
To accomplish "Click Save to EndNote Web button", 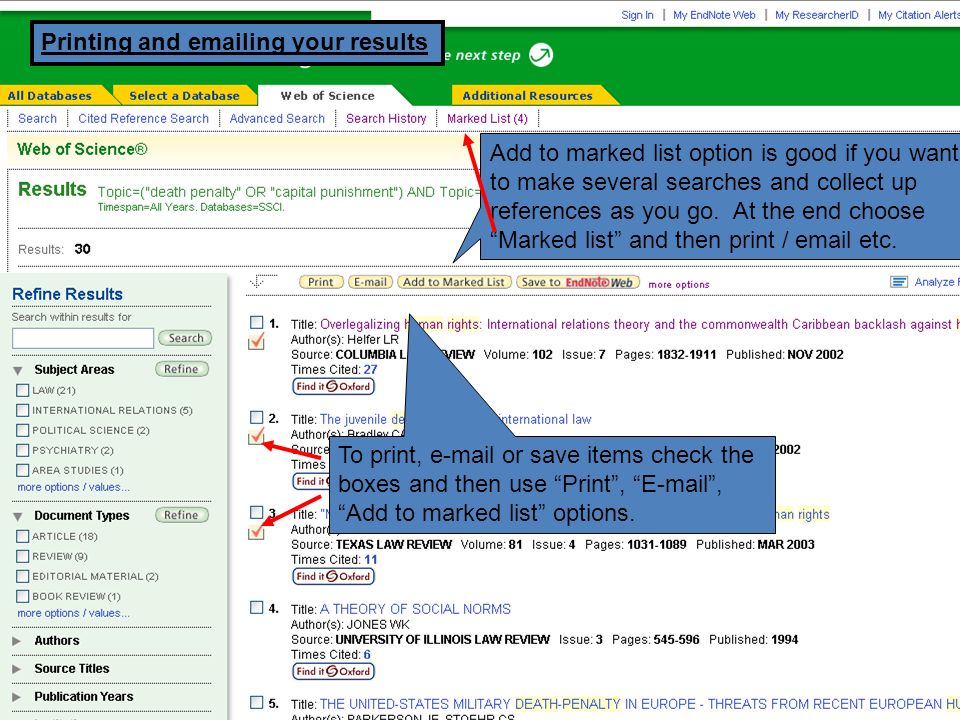I will pos(578,282).
